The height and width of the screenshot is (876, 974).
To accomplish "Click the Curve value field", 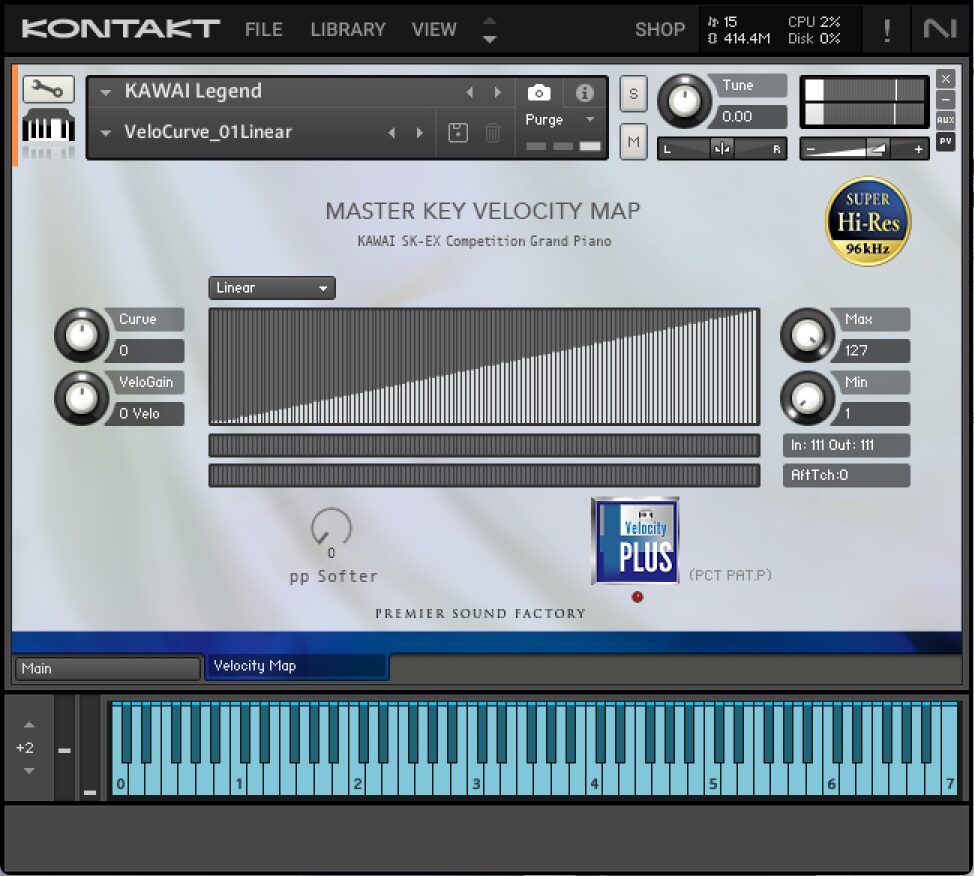I will point(148,350).
